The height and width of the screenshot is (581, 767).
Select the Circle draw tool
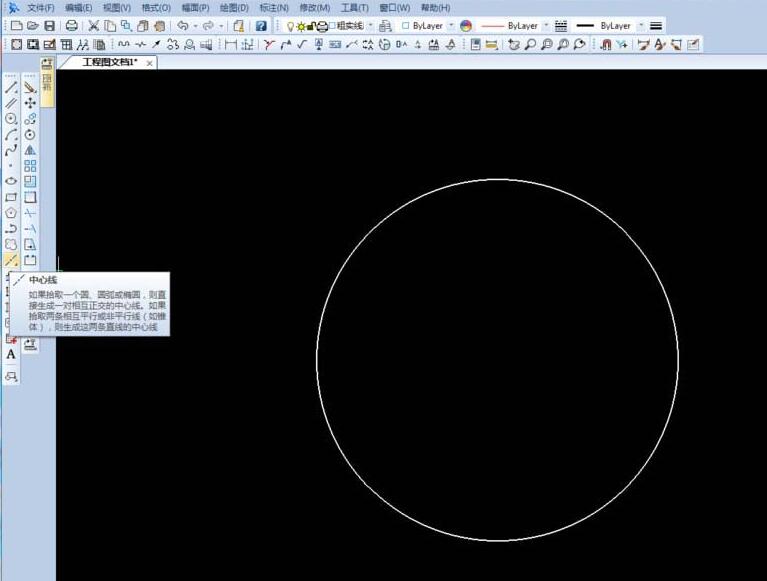click(x=11, y=119)
